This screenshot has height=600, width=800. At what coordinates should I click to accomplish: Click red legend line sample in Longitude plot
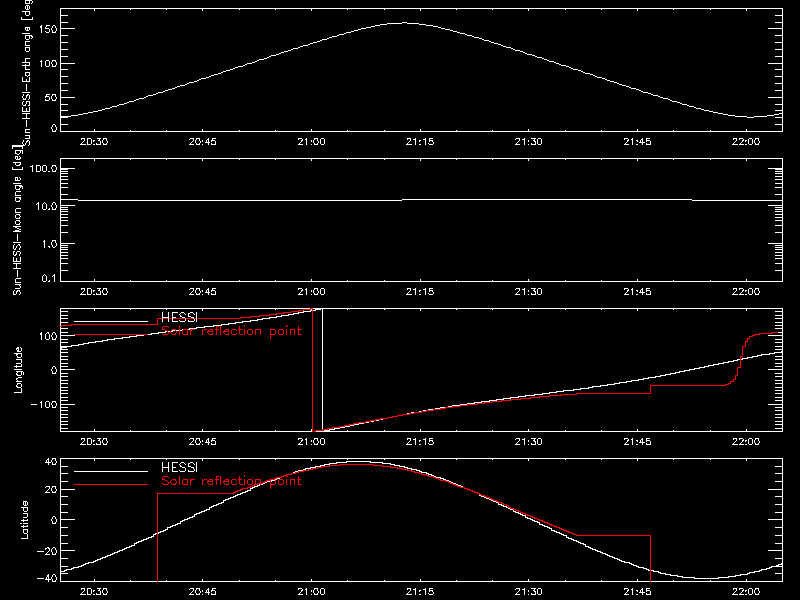(x=111, y=335)
